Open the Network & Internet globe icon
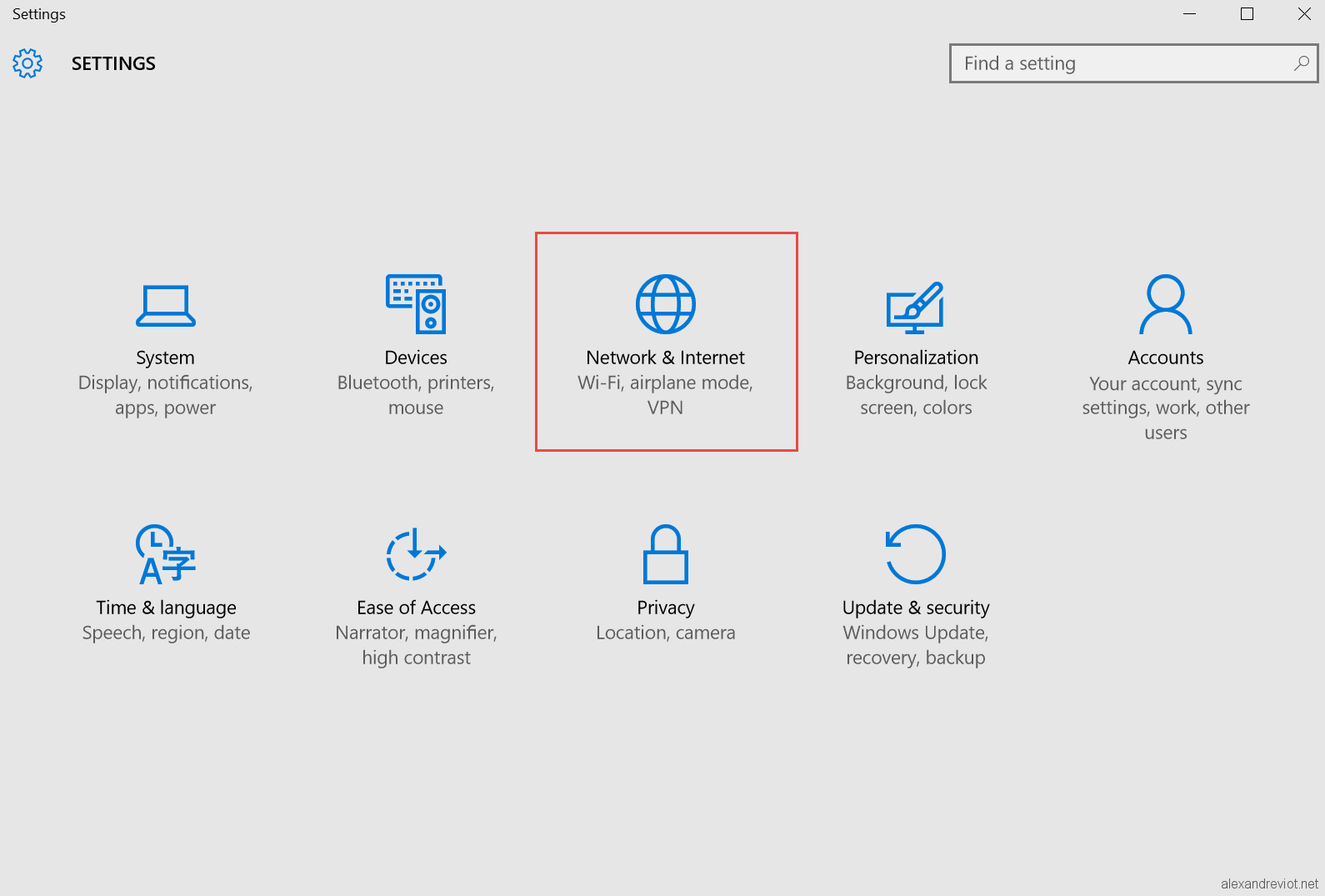This screenshot has height=896, width=1325. click(x=666, y=304)
